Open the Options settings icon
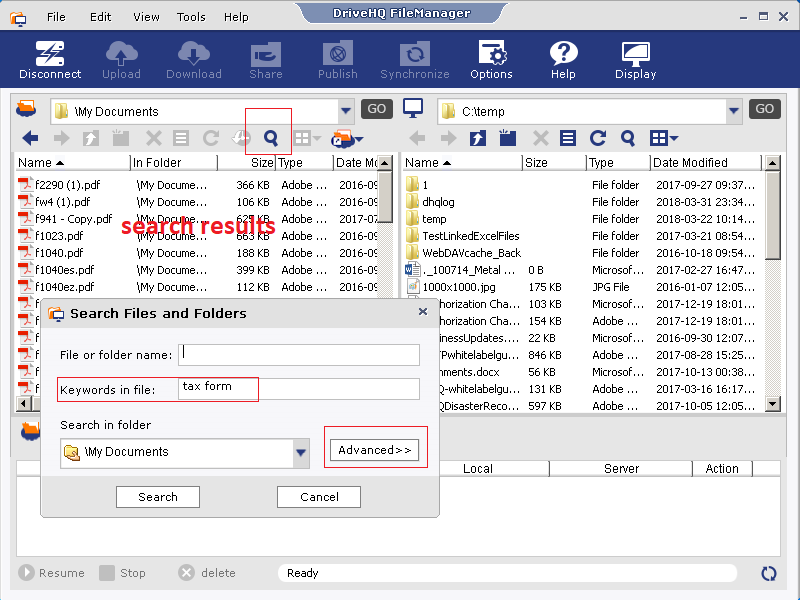This screenshot has width=800, height=600. (x=491, y=60)
